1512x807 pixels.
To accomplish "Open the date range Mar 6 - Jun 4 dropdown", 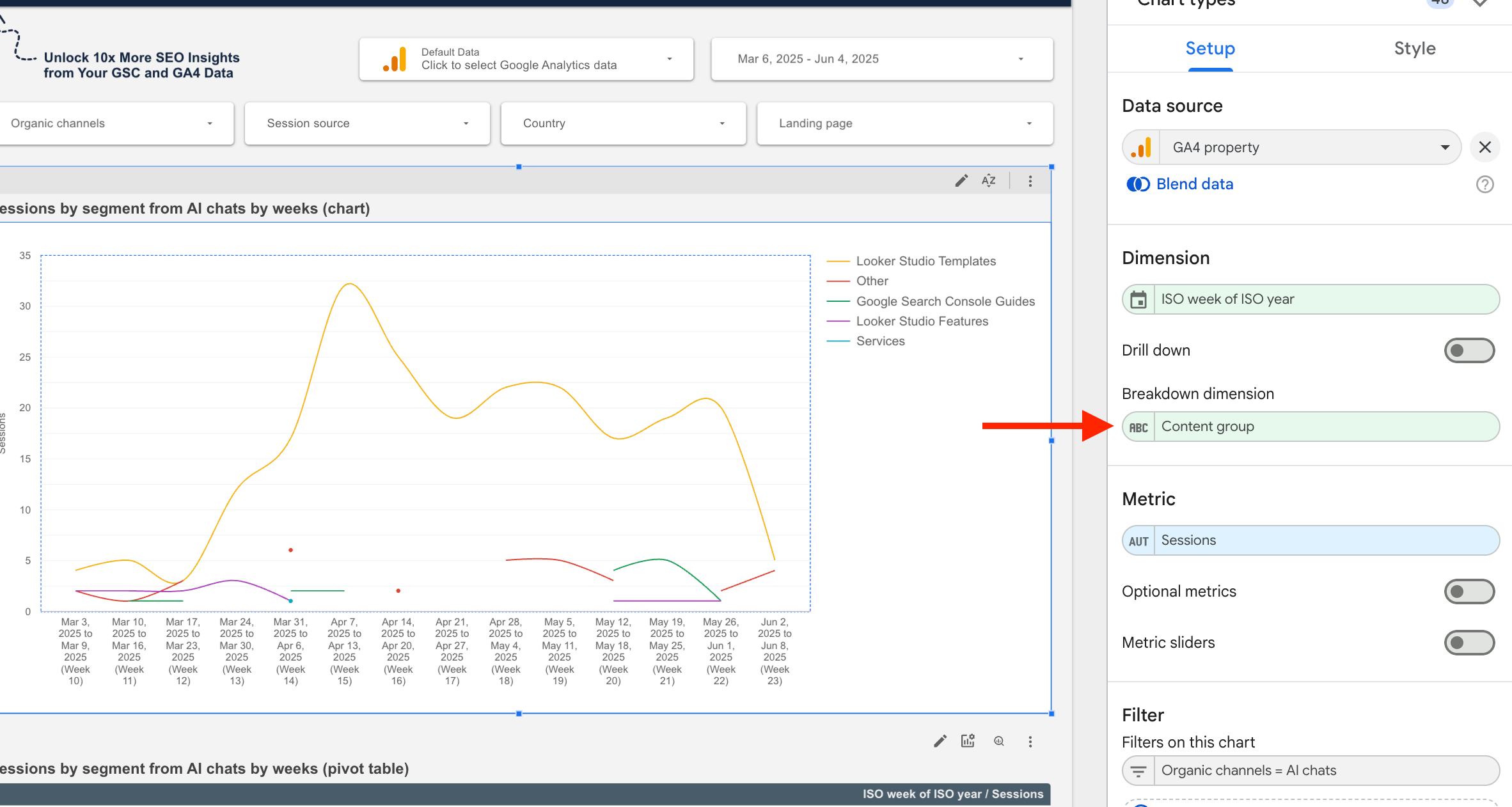I will (881, 59).
